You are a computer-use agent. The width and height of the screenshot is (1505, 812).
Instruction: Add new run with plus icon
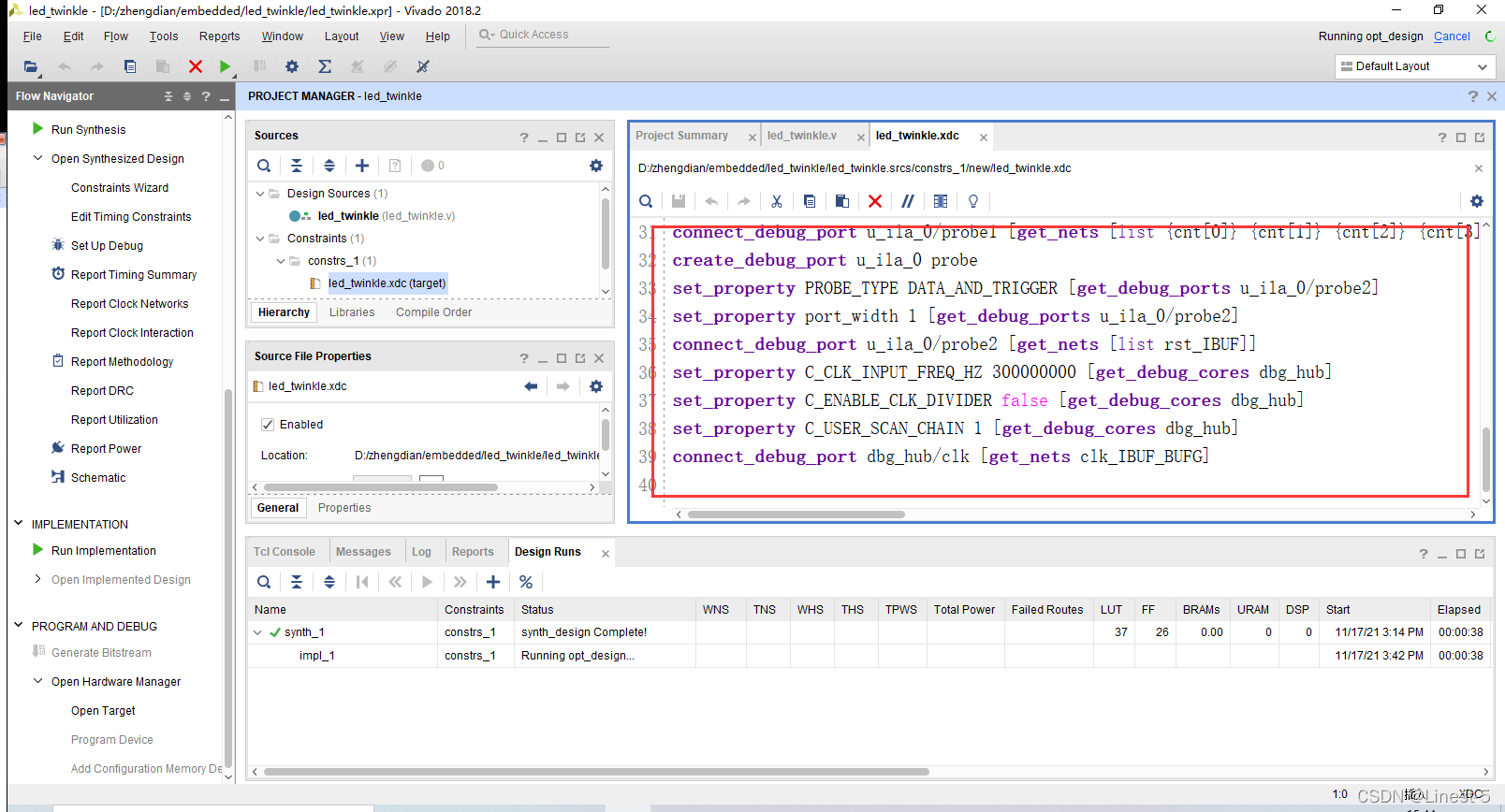[x=493, y=582]
